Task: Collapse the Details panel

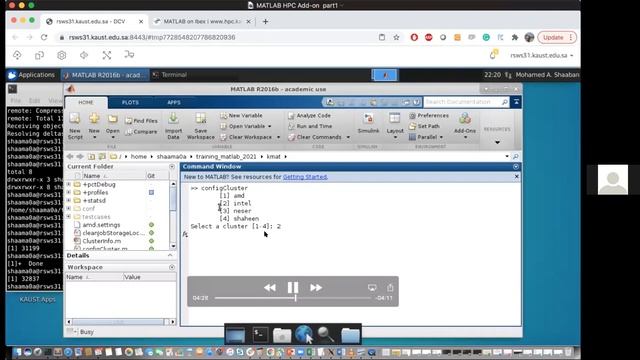Action: click(170, 255)
